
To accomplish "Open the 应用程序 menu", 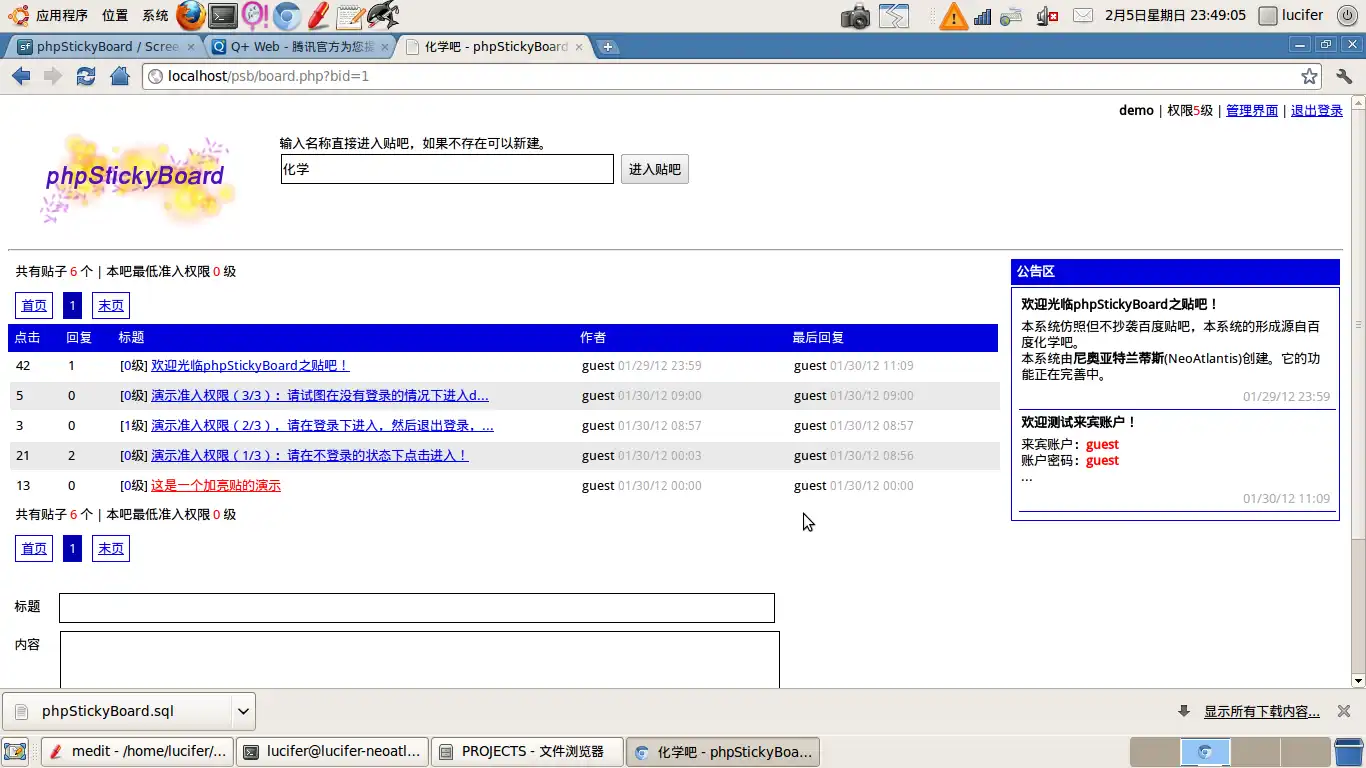I will point(61,15).
